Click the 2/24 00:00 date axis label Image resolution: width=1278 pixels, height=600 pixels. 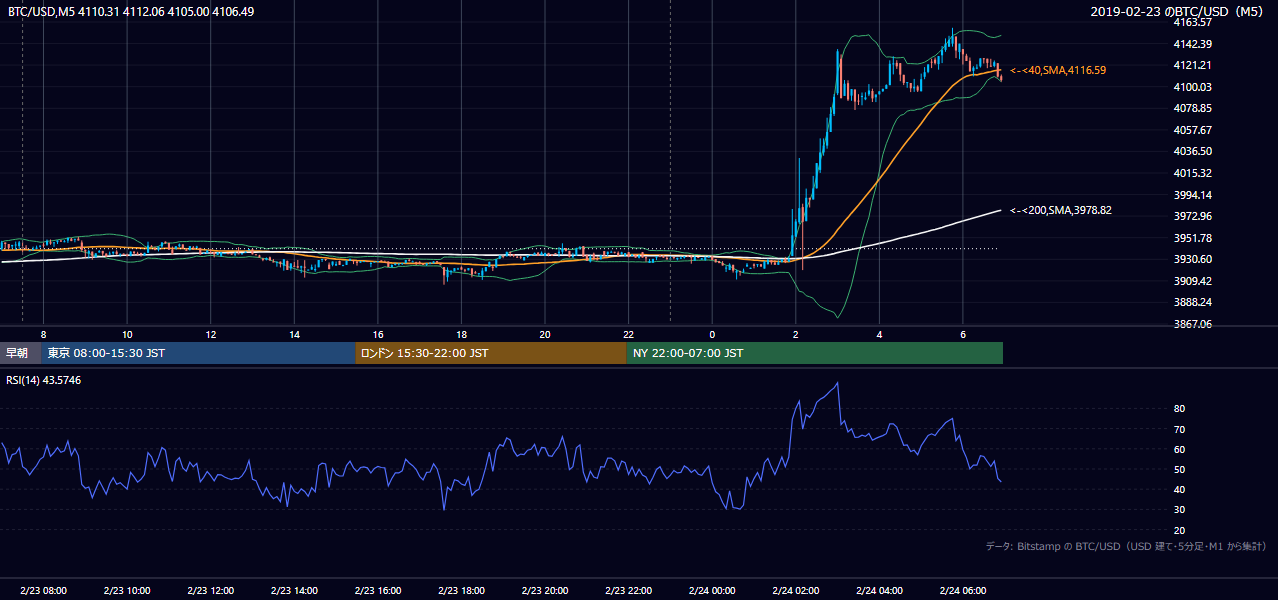(x=712, y=591)
